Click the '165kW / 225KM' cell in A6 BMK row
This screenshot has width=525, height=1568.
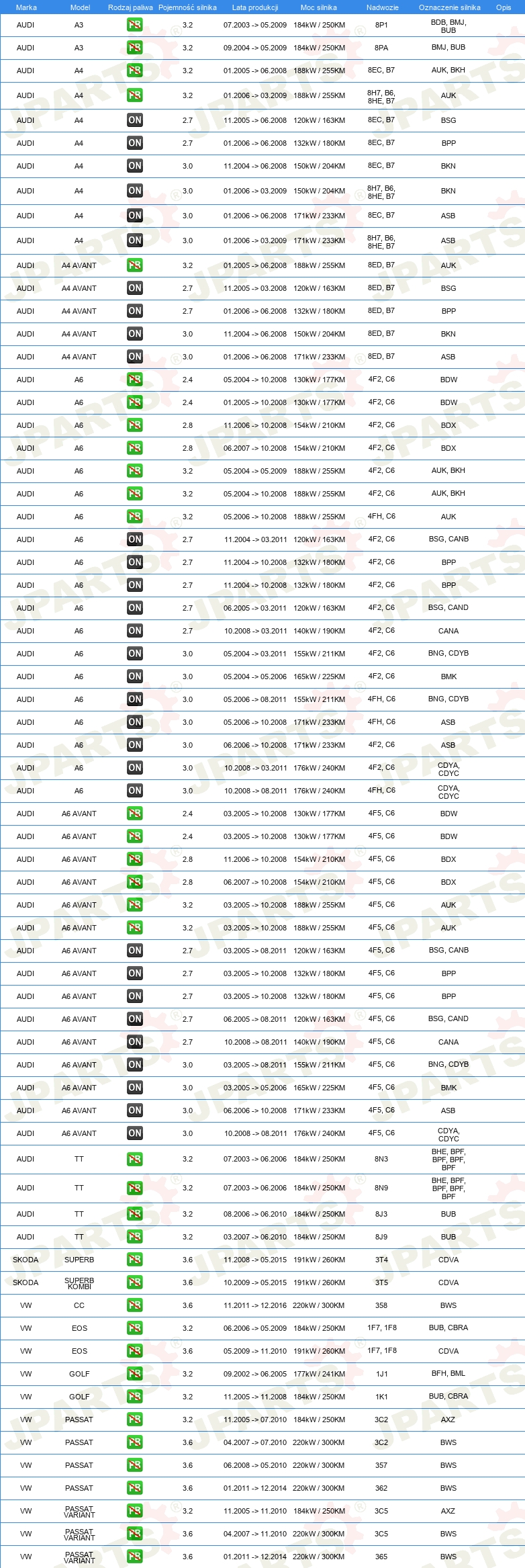[319, 677]
